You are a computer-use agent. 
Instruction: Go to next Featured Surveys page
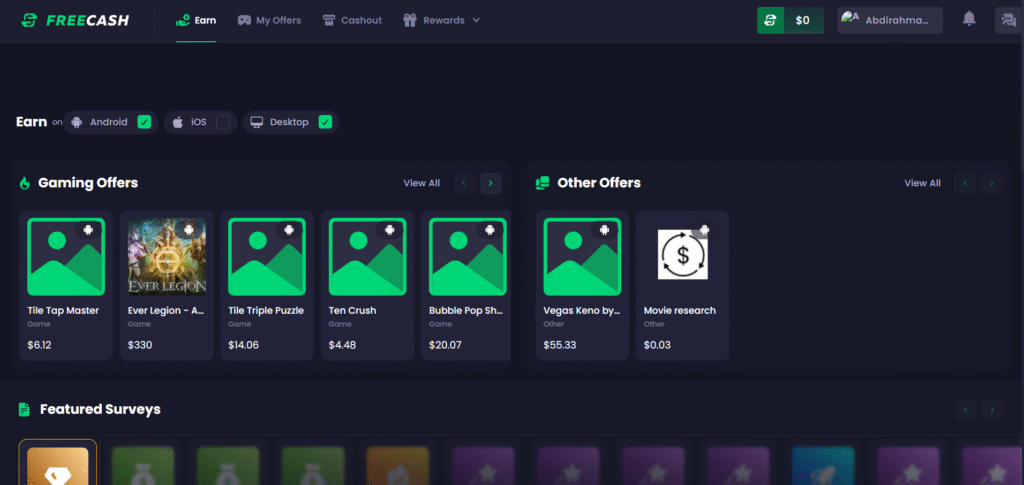coord(992,410)
